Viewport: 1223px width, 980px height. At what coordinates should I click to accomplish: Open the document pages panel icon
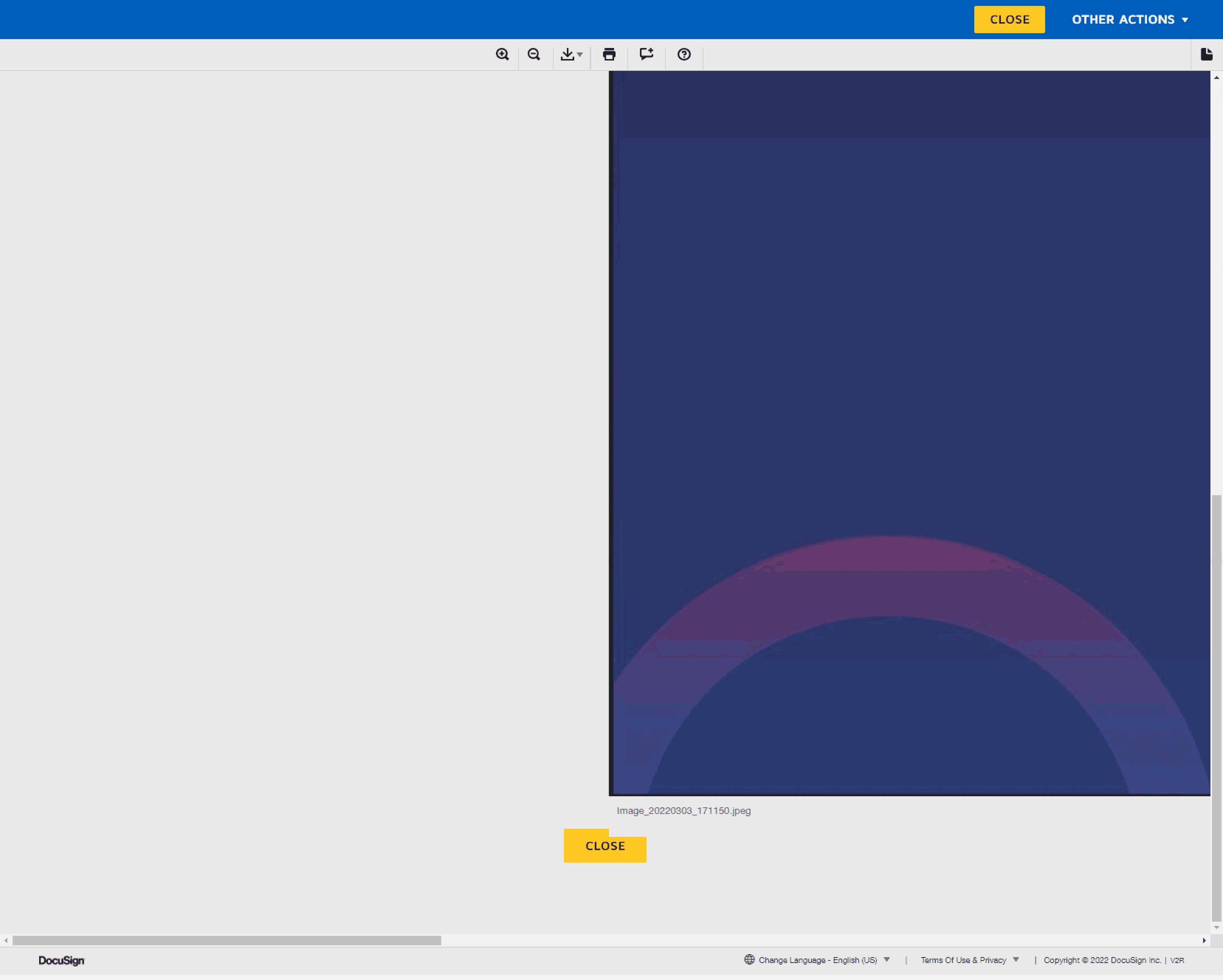(1206, 55)
